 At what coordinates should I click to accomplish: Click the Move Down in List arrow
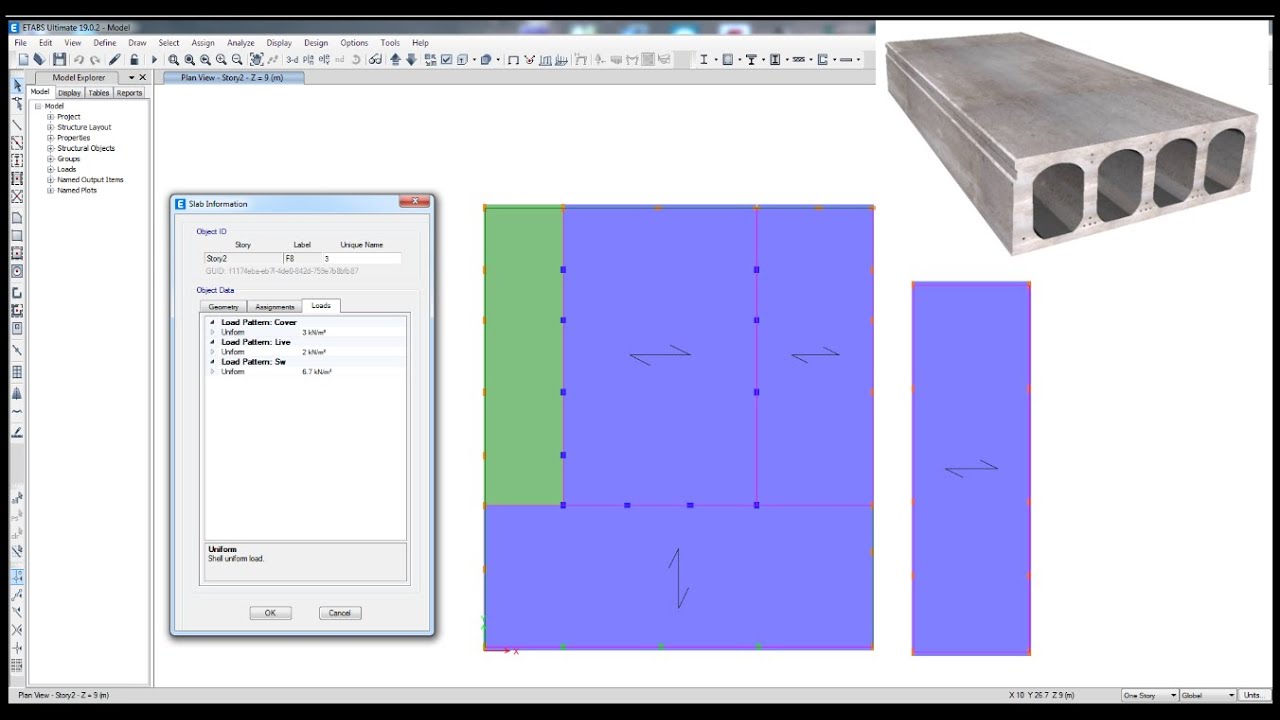tap(411, 60)
